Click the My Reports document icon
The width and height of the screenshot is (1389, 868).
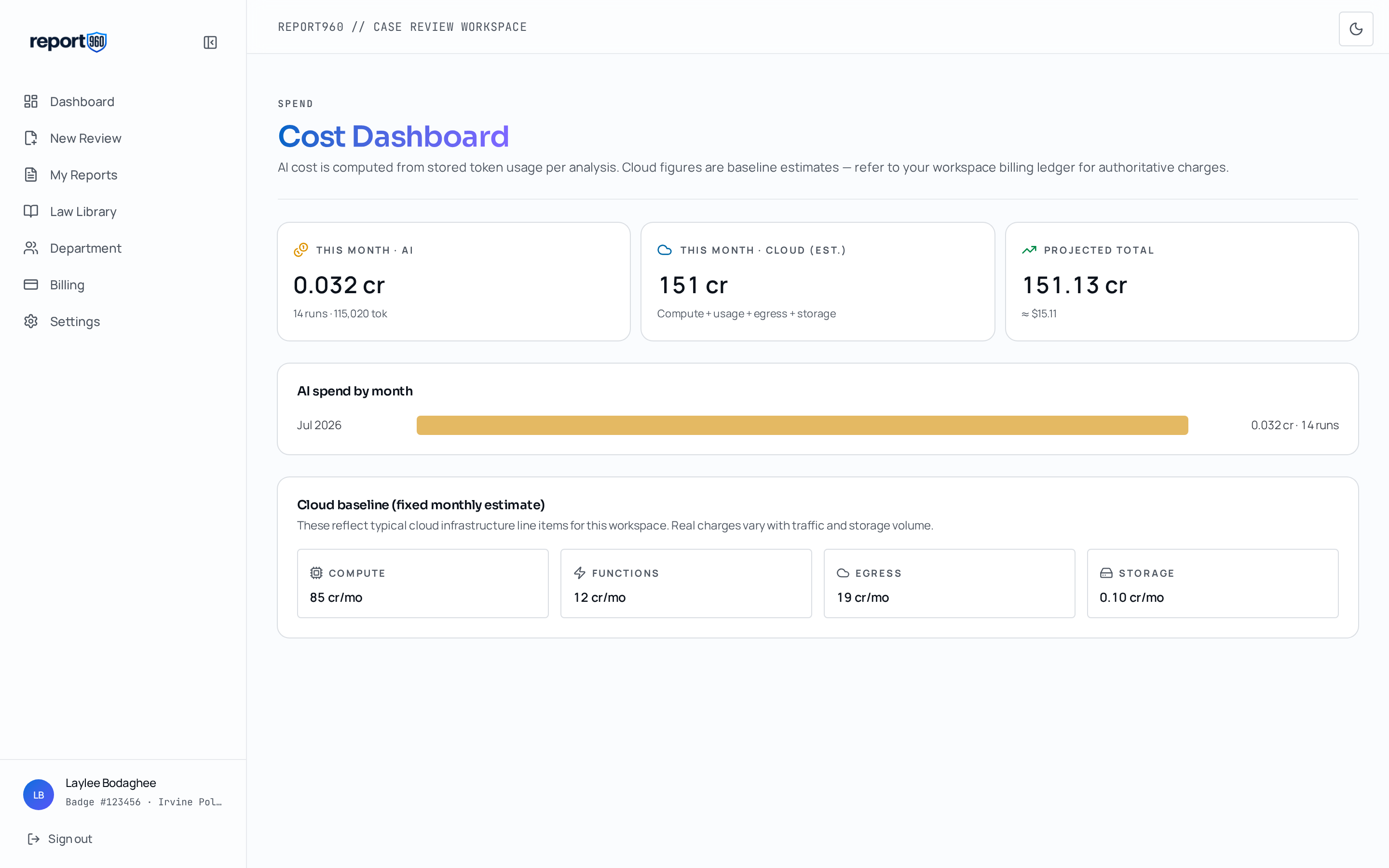[31, 175]
